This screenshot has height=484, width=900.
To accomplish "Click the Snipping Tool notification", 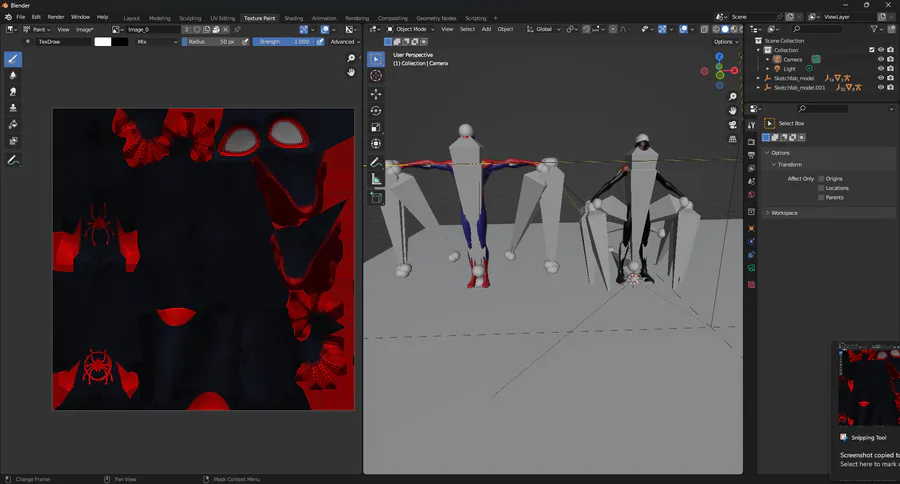I will [865, 410].
